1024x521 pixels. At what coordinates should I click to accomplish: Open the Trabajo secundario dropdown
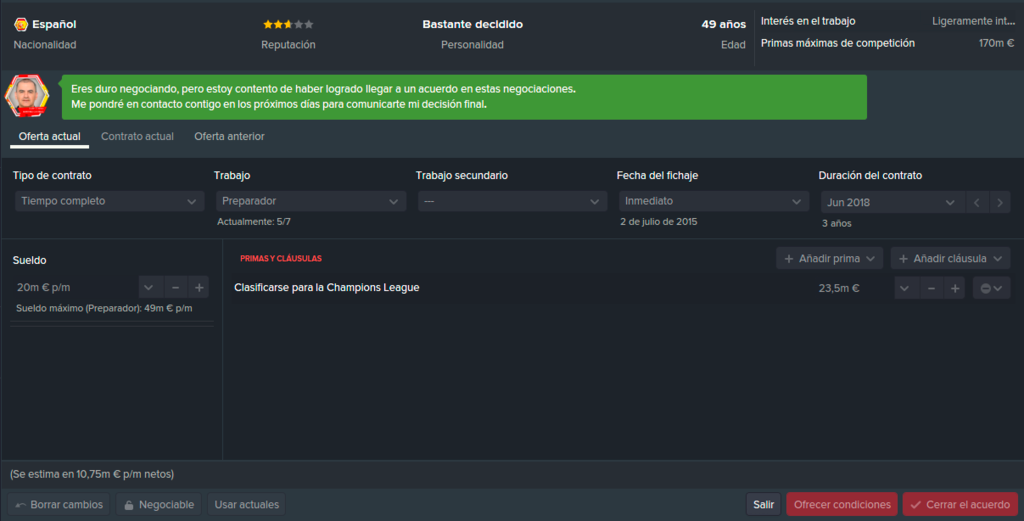(512, 201)
